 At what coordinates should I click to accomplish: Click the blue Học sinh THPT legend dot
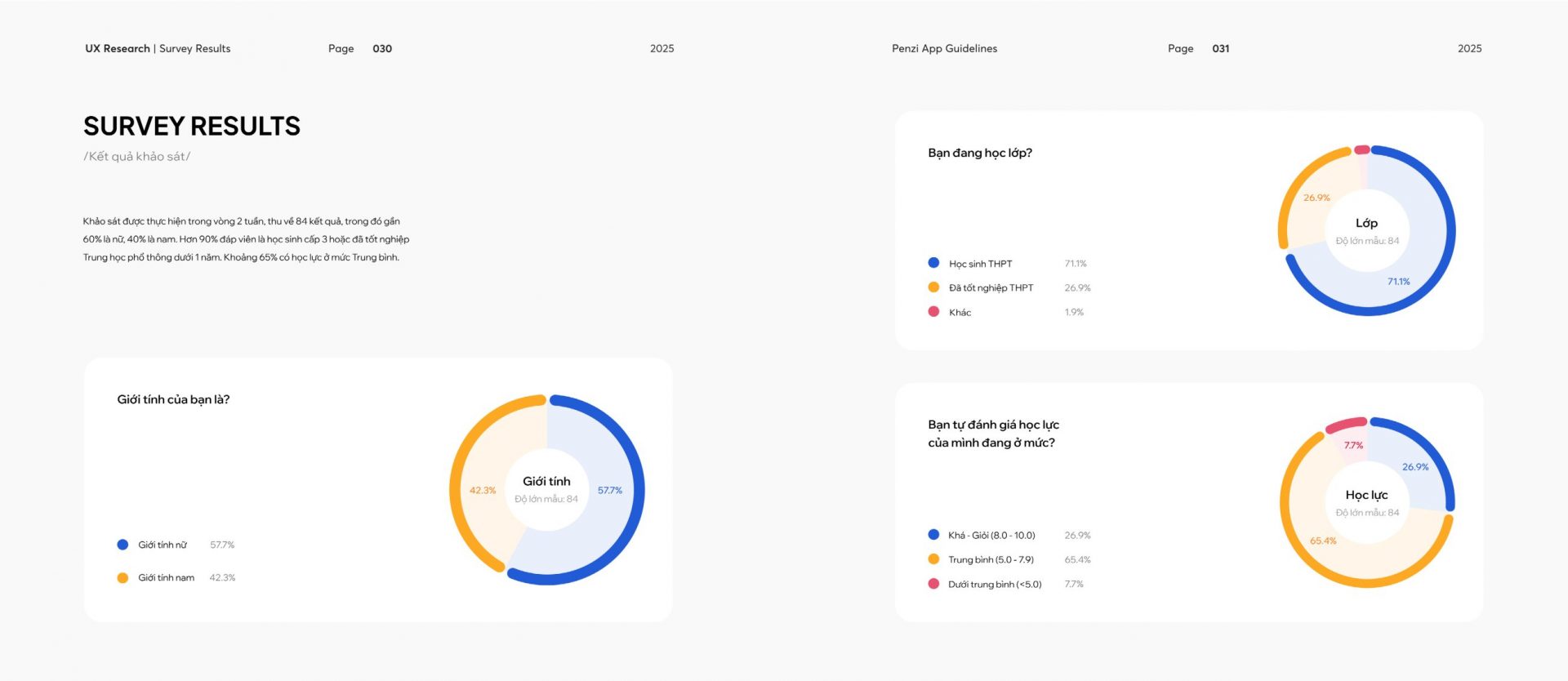[x=933, y=263]
